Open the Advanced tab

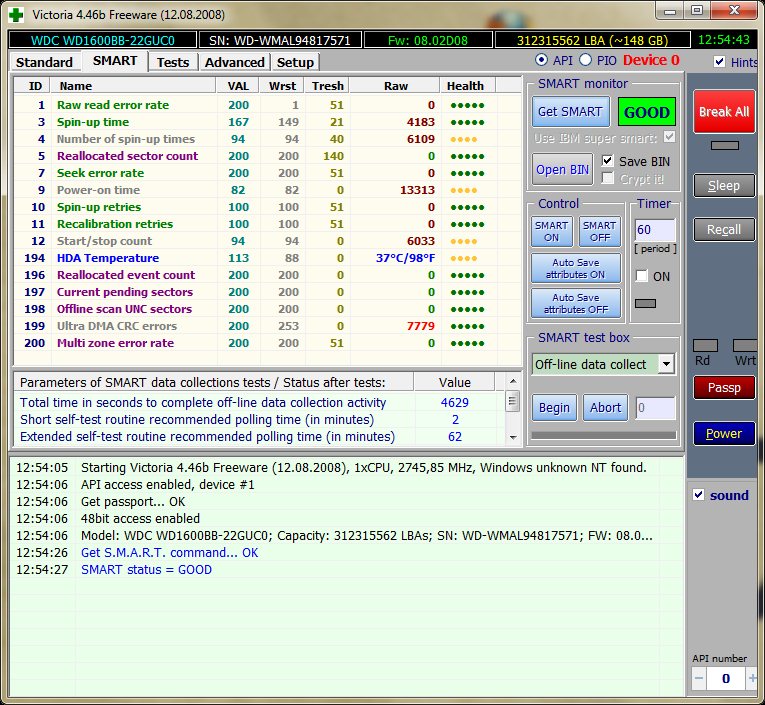tap(234, 62)
